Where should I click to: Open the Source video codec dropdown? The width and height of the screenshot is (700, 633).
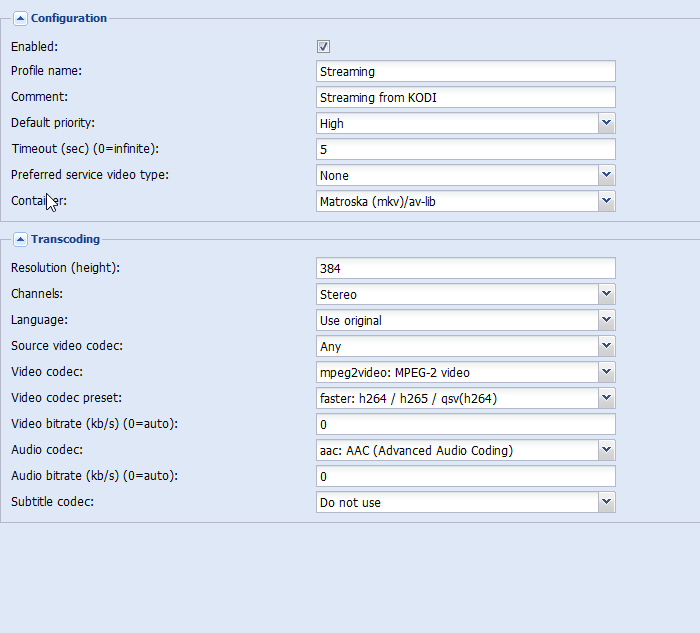coord(606,346)
